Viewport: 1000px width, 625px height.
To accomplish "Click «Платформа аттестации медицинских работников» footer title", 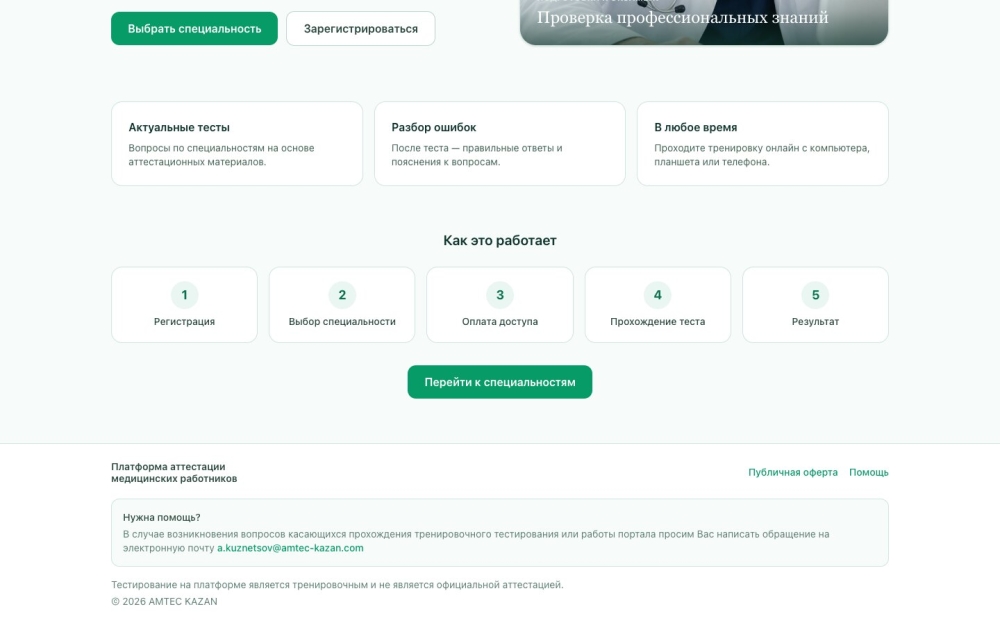I will pyautogui.click(x=174, y=473).
